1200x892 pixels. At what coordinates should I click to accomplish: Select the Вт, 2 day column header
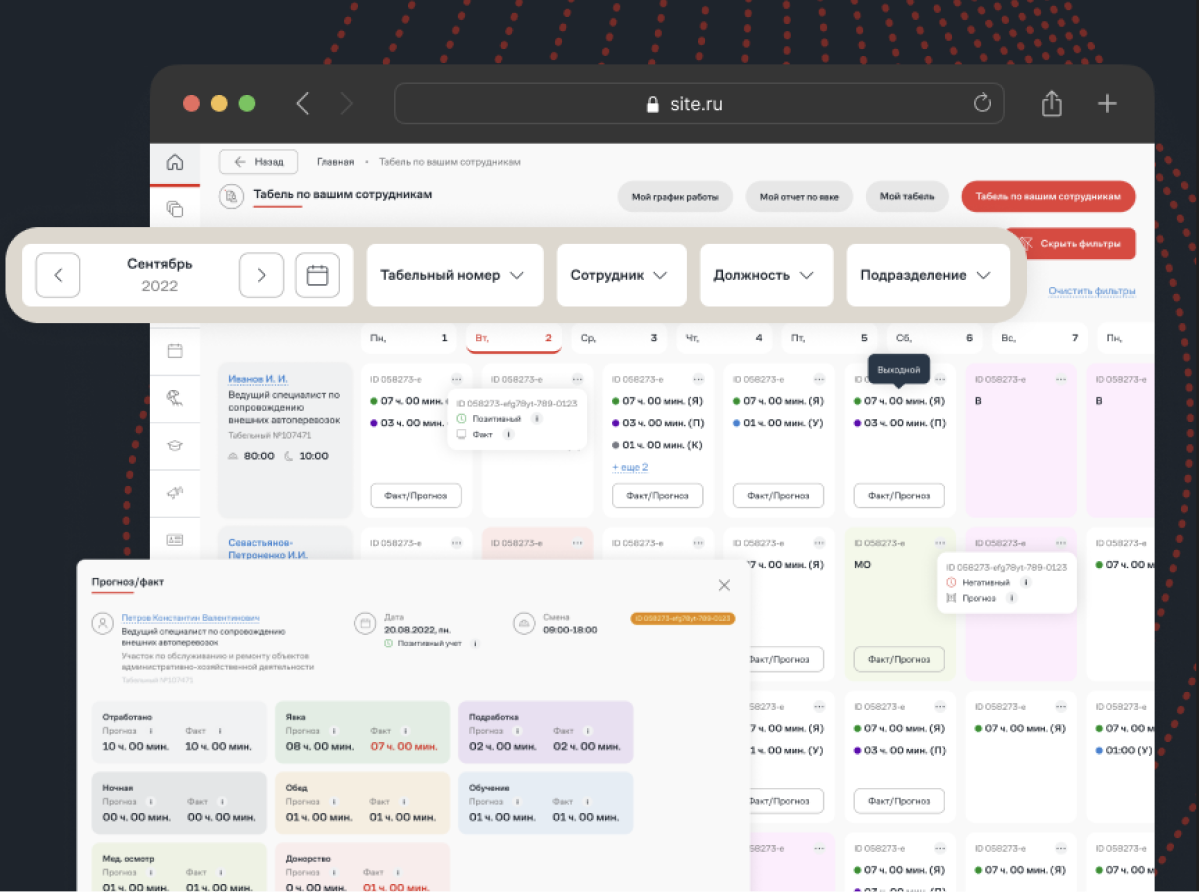(514, 338)
